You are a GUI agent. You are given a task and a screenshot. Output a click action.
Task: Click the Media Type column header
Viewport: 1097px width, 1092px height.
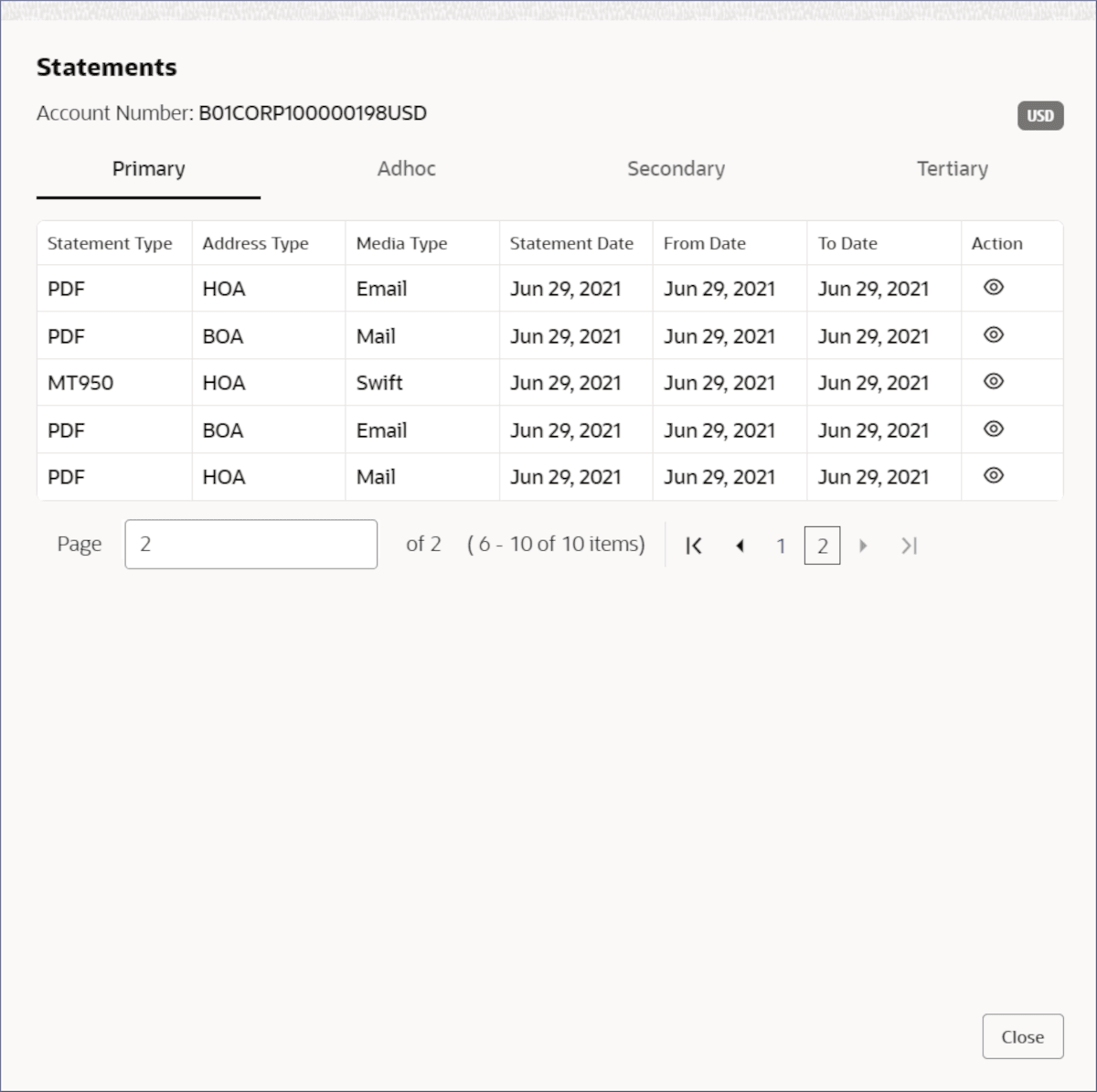click(x=401, y=244)
